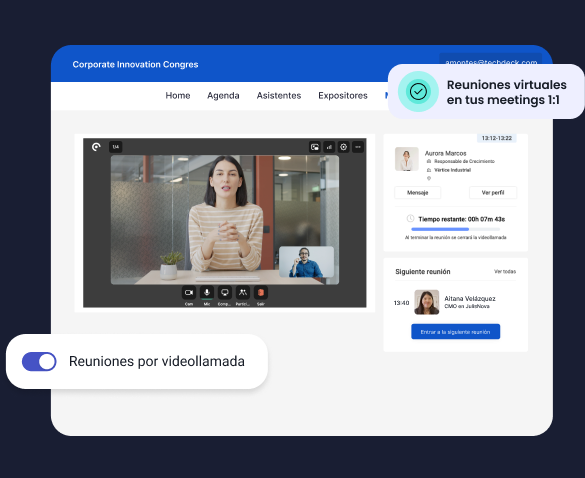
Task: Click the Aurora Marcos name
Action: (445, 153)
